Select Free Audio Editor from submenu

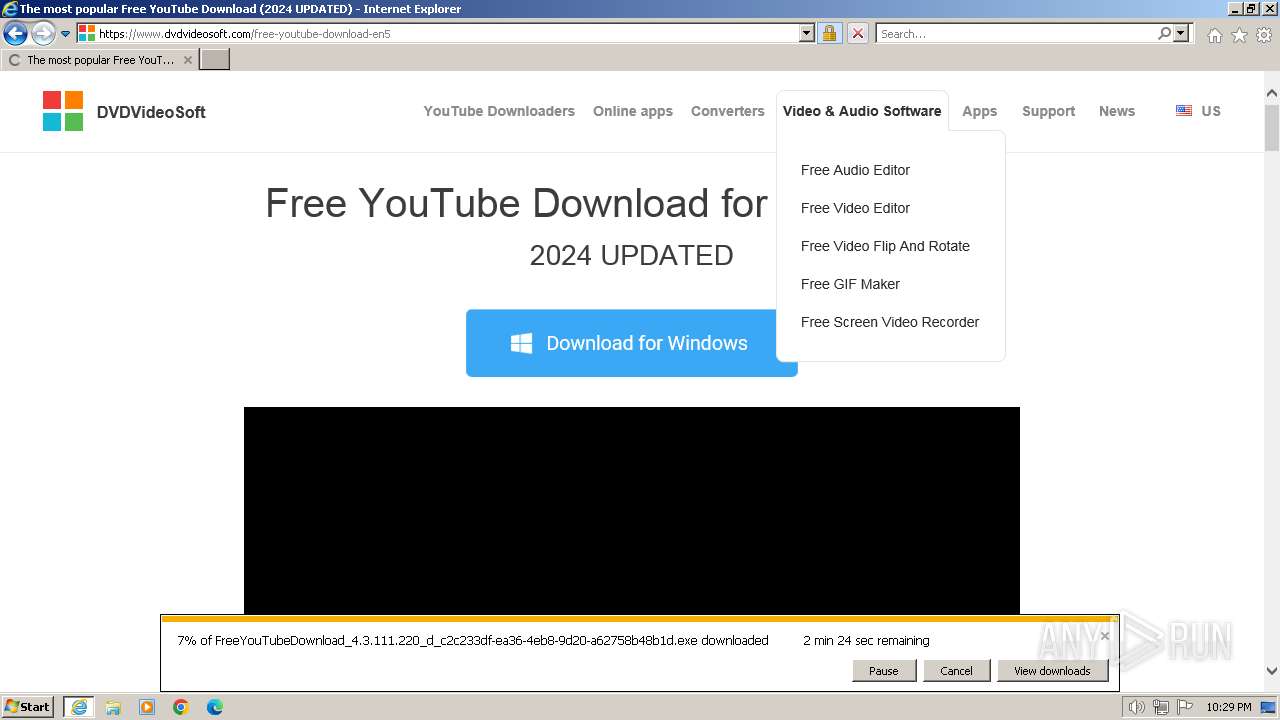tap(855, 170)
